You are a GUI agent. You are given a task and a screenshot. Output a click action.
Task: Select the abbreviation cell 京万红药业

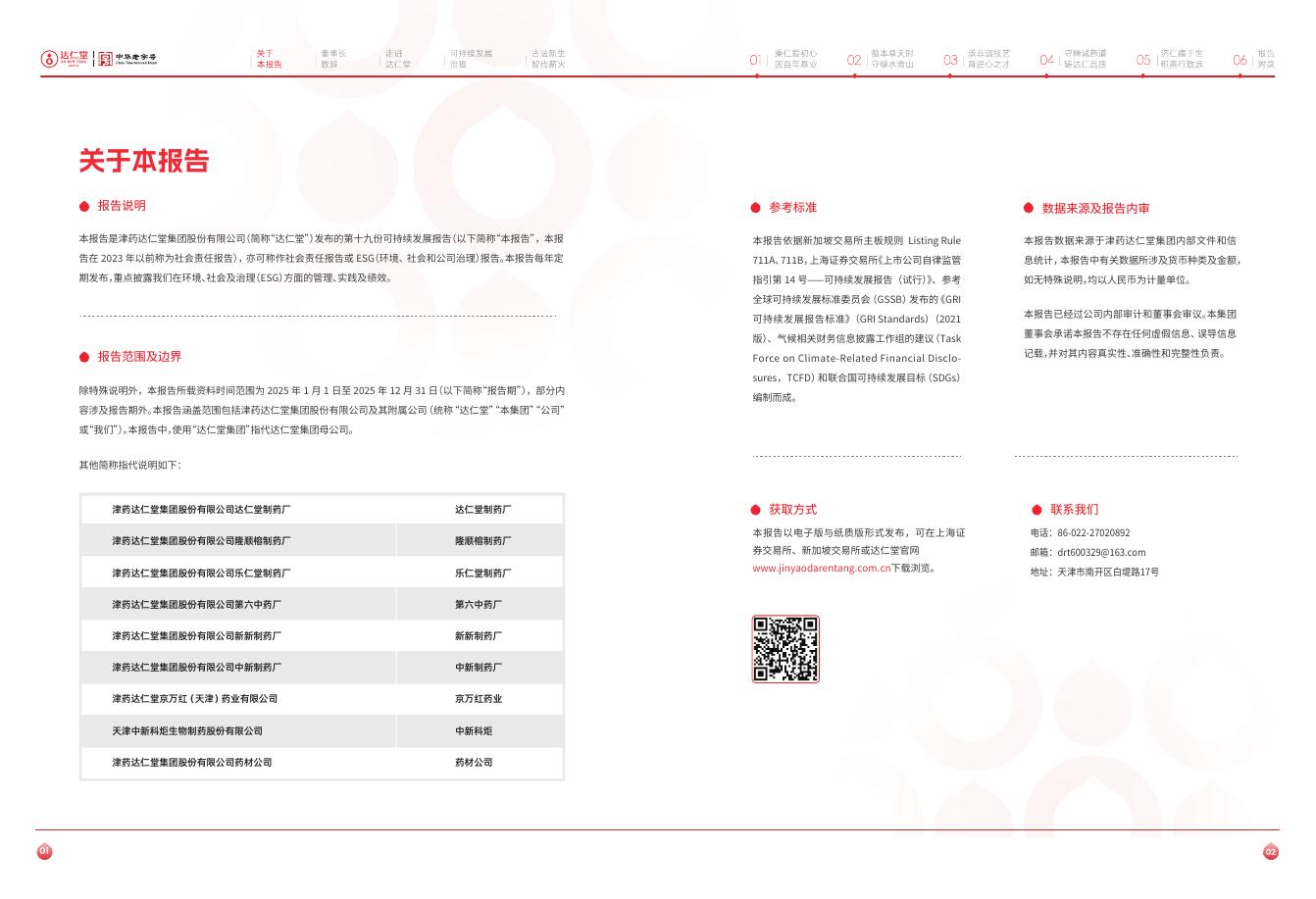tap(479, 699)
